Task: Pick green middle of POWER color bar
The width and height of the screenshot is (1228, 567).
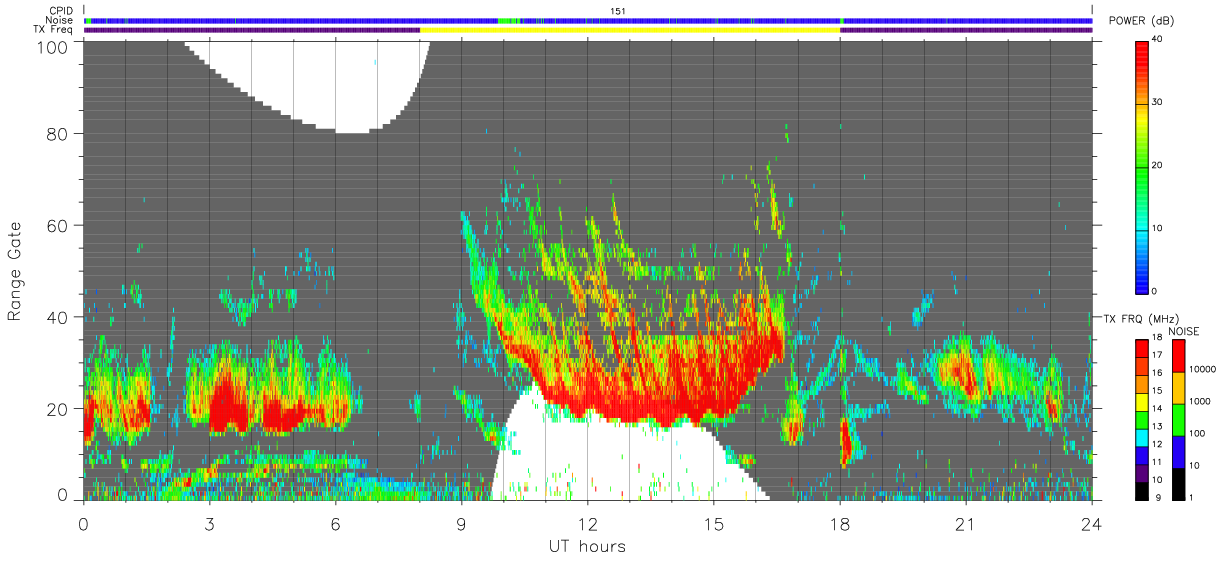Action: pyautogui.click(x=1142, y=165)
